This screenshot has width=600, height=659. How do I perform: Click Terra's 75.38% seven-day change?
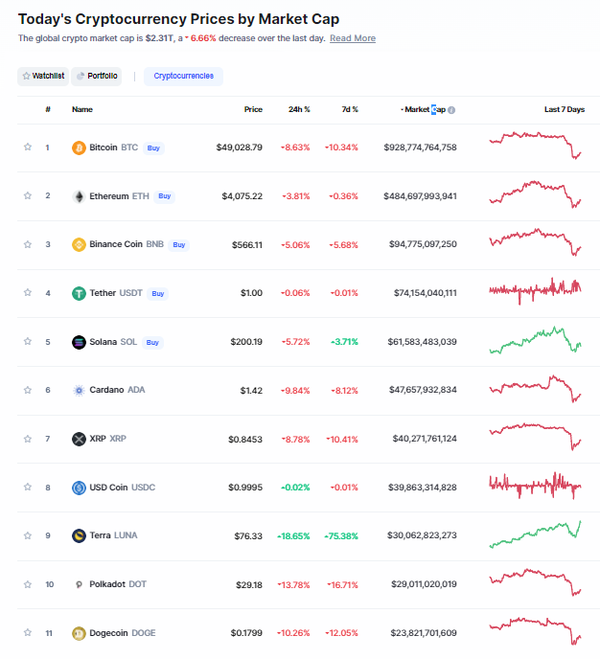342,536
